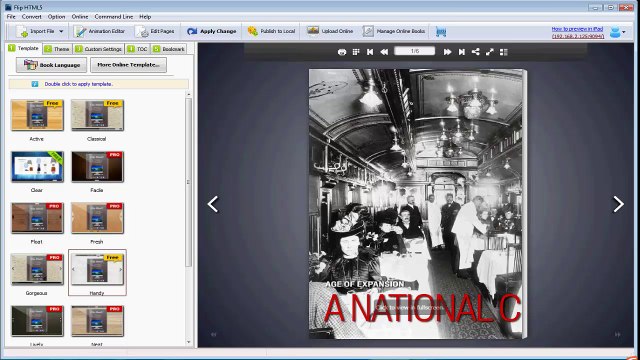The height and width of the screenshot is (360, 640).
Task: Click the Book Language button
Action: click(51, 65)
